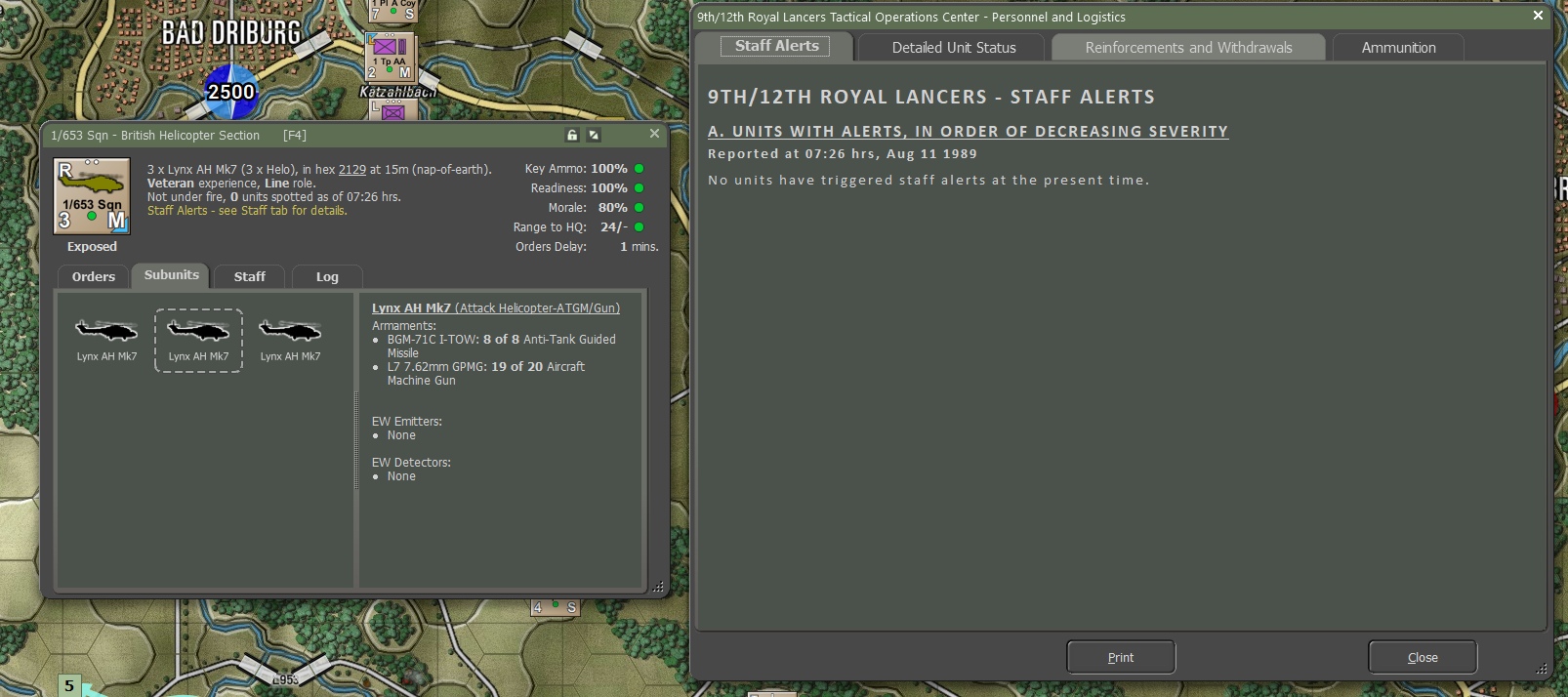Toggle the padlock lock icon in unit panel
This screenshot has width=1568, height=697.
coord(572,135)
